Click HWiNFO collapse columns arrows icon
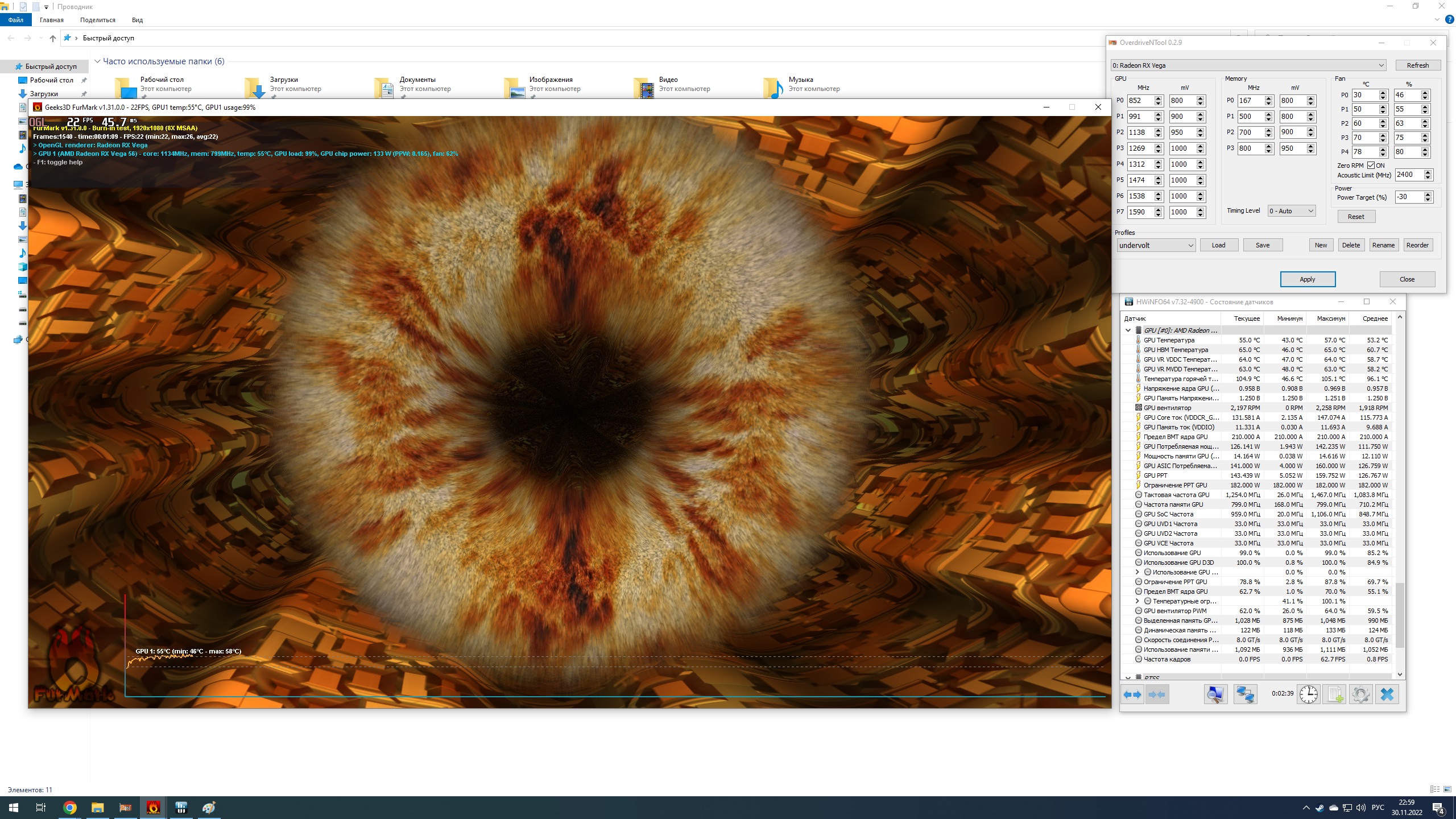 click(1157, 694)
